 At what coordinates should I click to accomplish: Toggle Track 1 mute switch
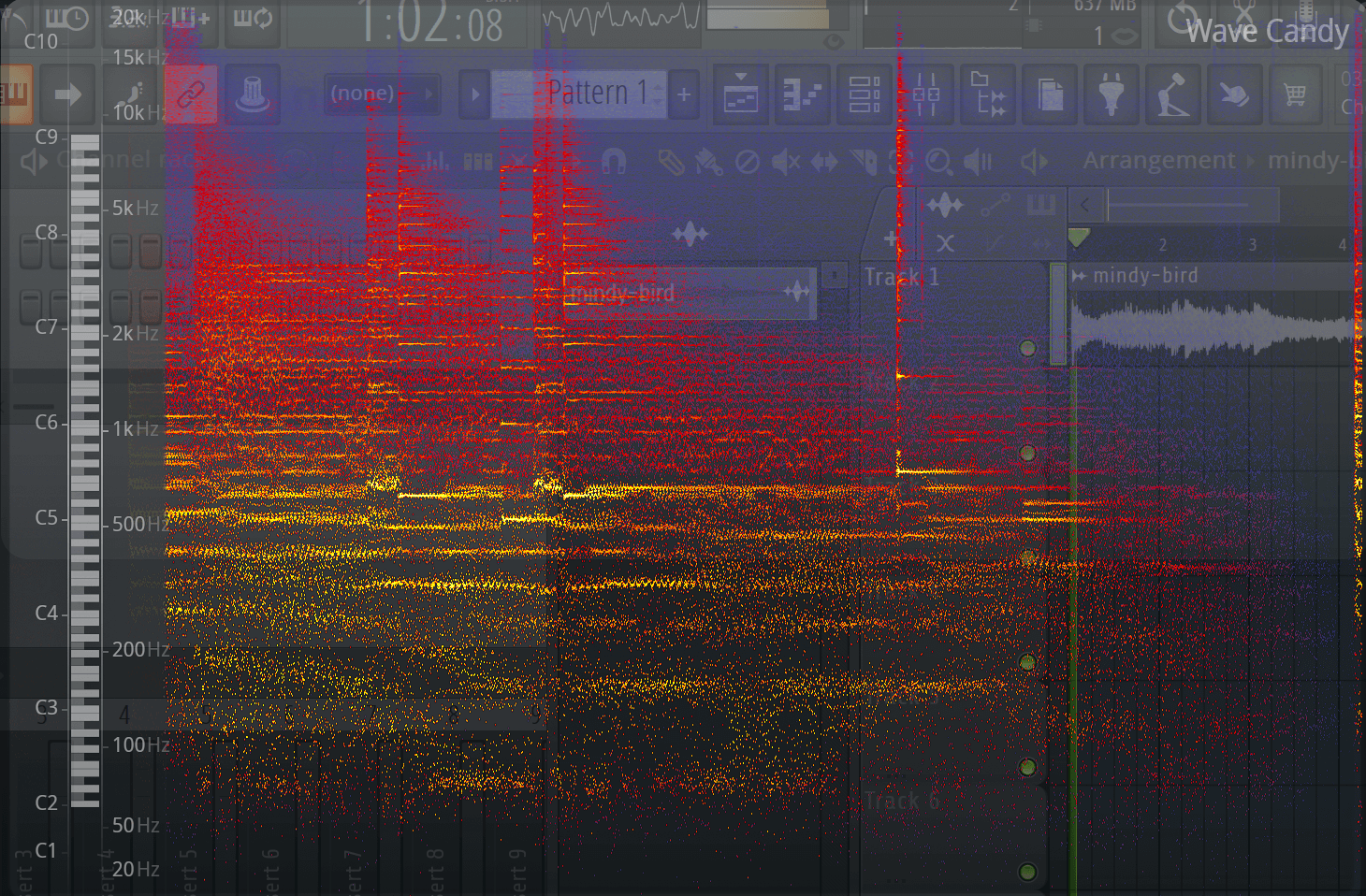point(1027,348)
